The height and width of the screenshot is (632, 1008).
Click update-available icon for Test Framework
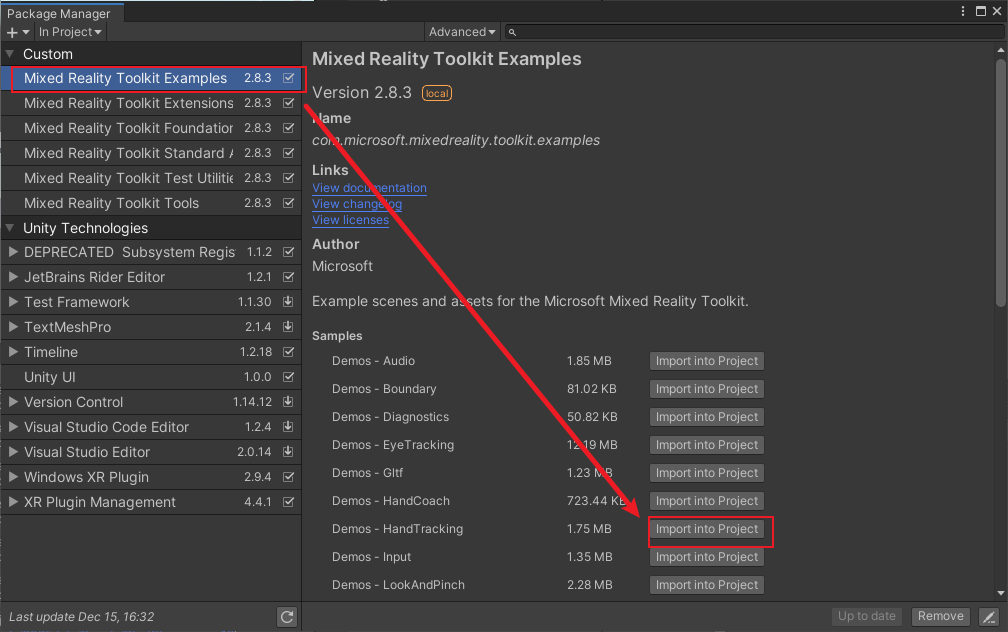point(289,302)
